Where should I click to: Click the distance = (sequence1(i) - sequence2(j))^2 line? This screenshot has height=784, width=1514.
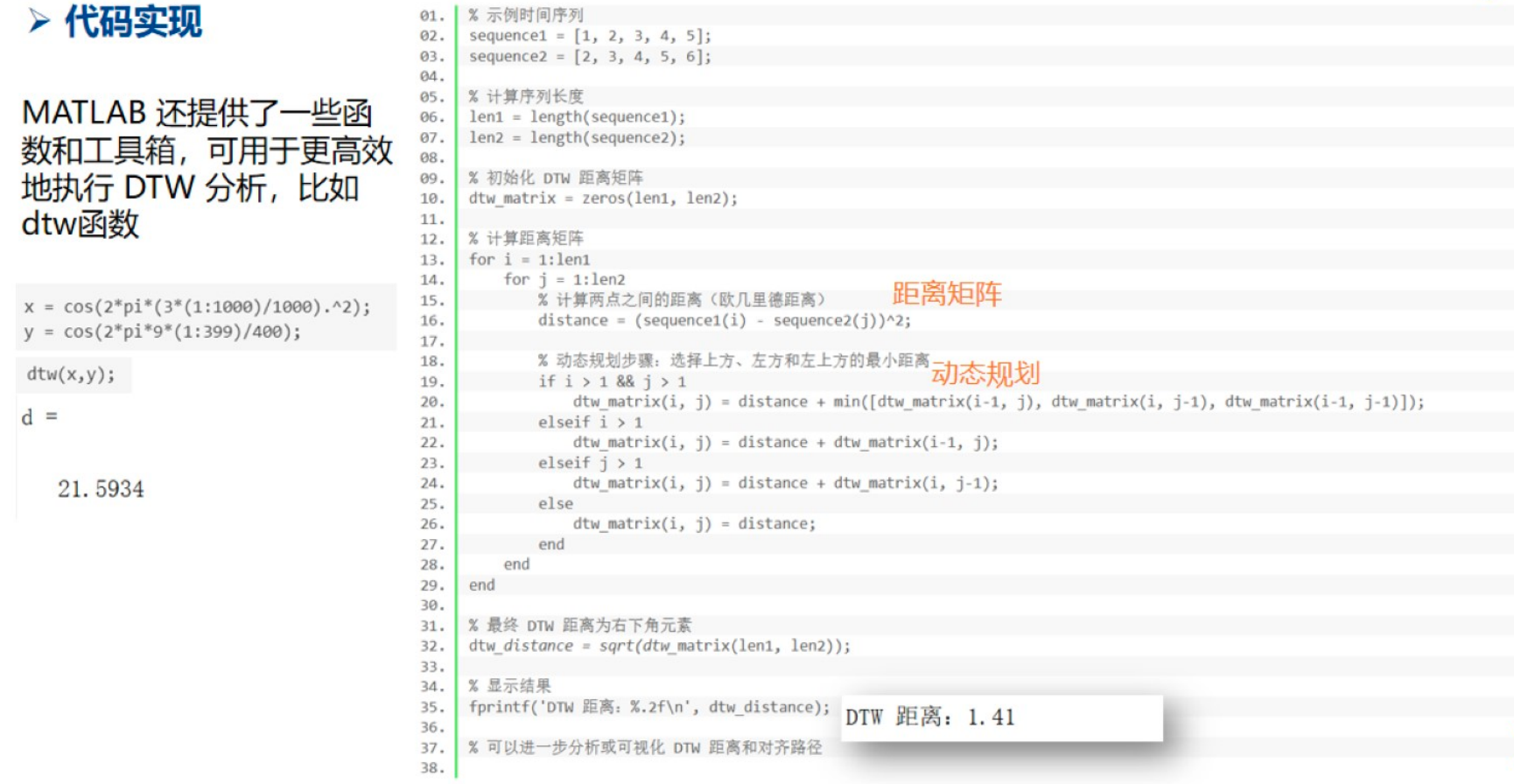[x=725, y=320]
